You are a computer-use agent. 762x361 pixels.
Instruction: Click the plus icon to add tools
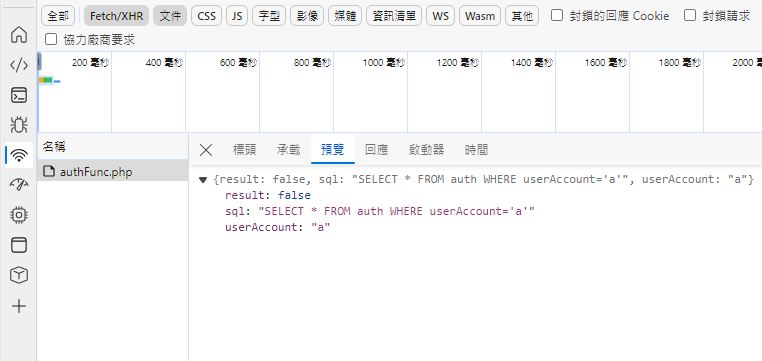tap(18, 306)
